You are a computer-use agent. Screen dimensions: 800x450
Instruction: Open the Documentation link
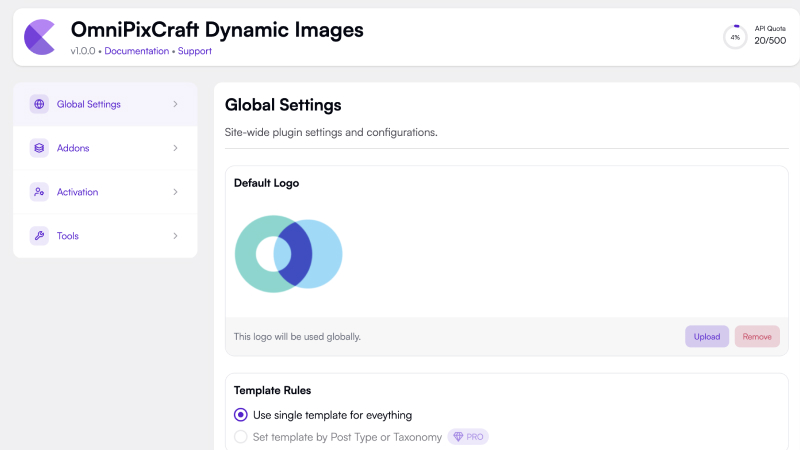pyautogui.click(x=137, y=51)
